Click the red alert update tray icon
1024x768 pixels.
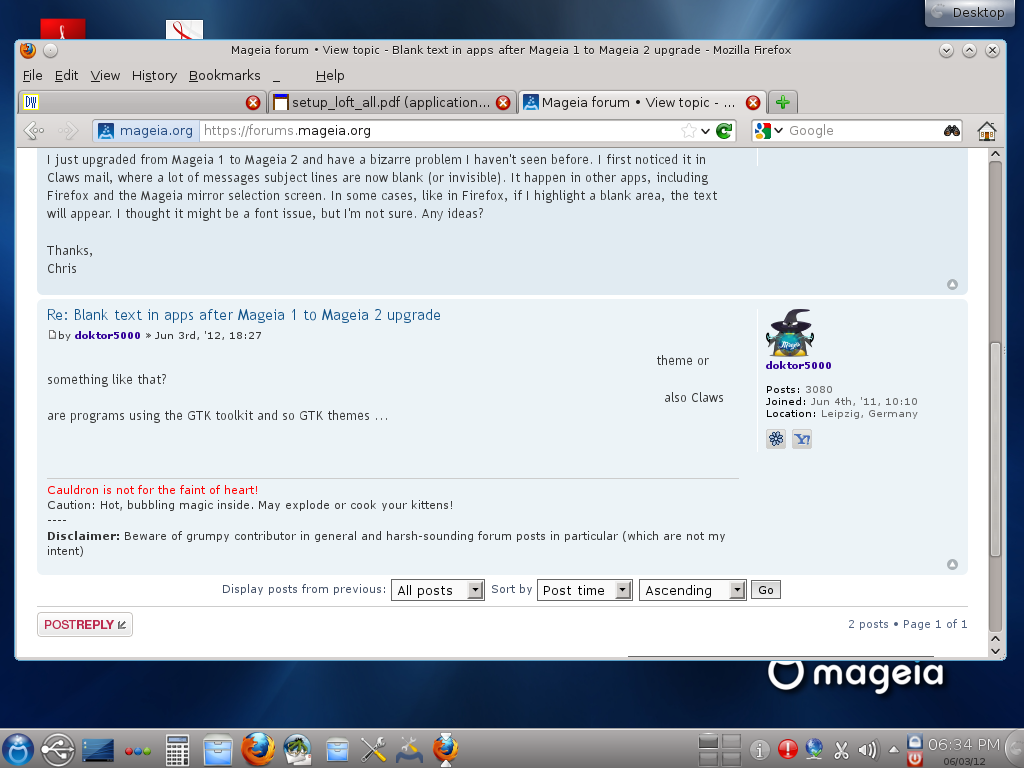click(788, 749)
